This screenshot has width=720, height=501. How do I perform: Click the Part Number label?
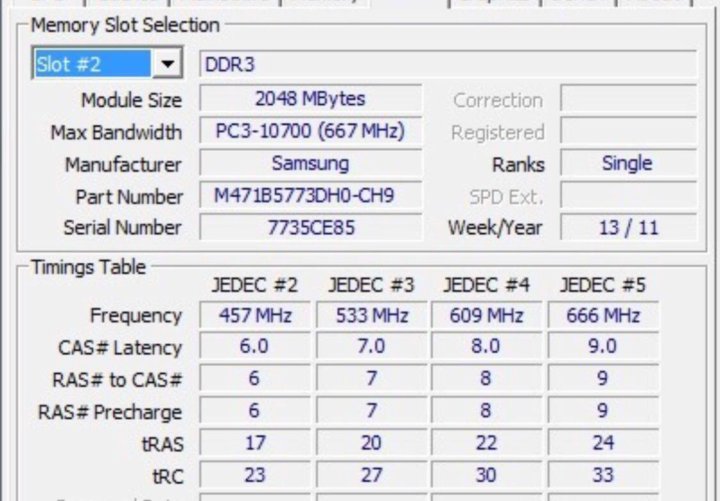(x=129, y=197)
